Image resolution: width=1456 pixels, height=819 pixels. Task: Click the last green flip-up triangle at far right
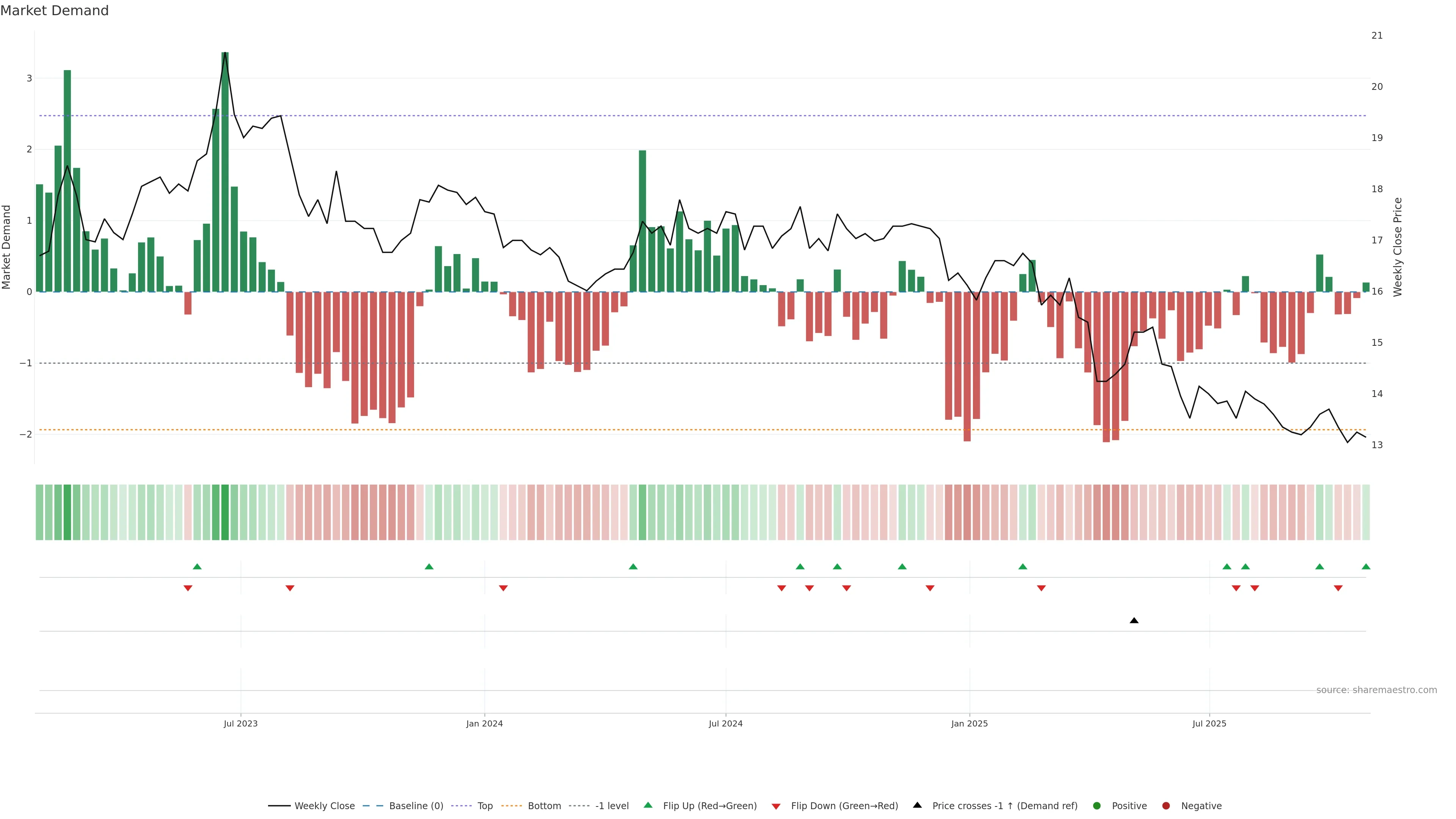[x=1366, y=567]
